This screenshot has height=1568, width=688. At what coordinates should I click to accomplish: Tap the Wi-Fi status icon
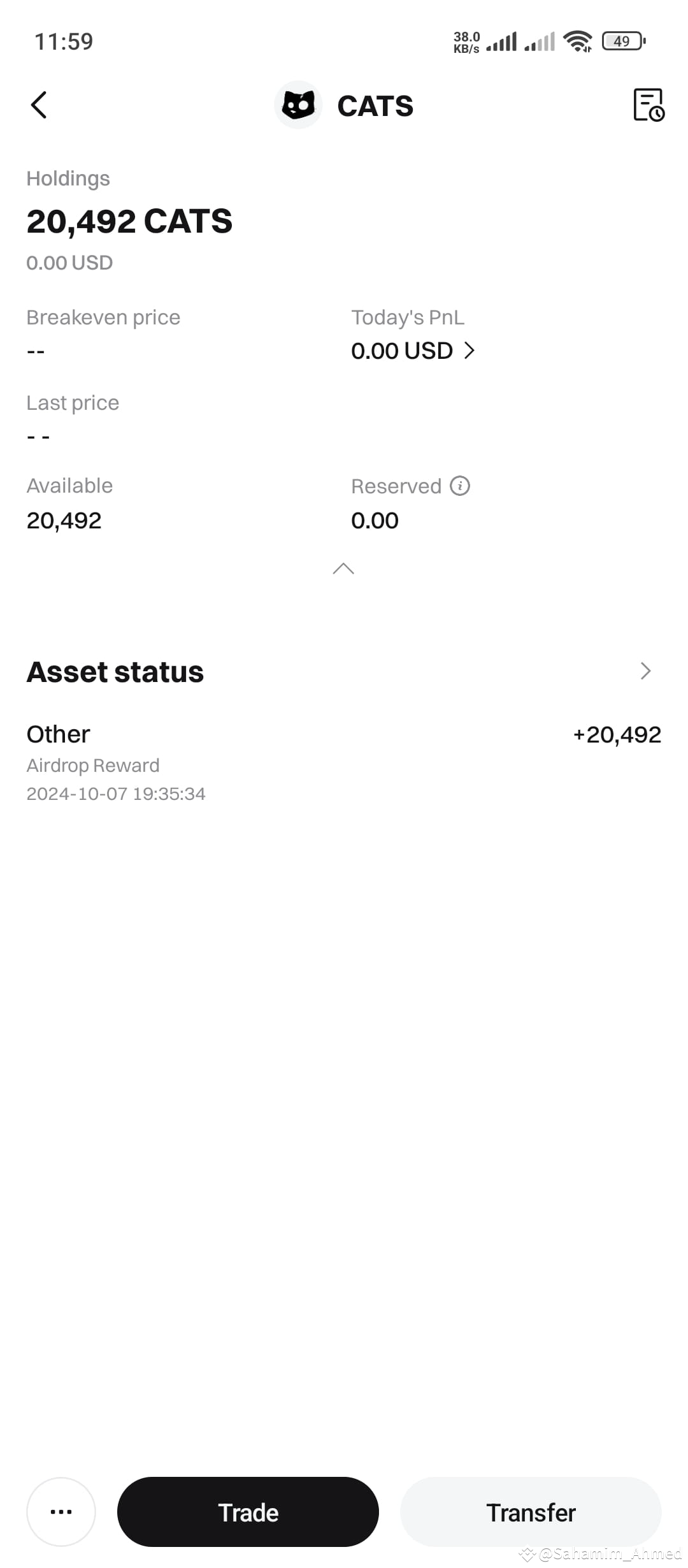pyautogui.click(x=578, y=41)
